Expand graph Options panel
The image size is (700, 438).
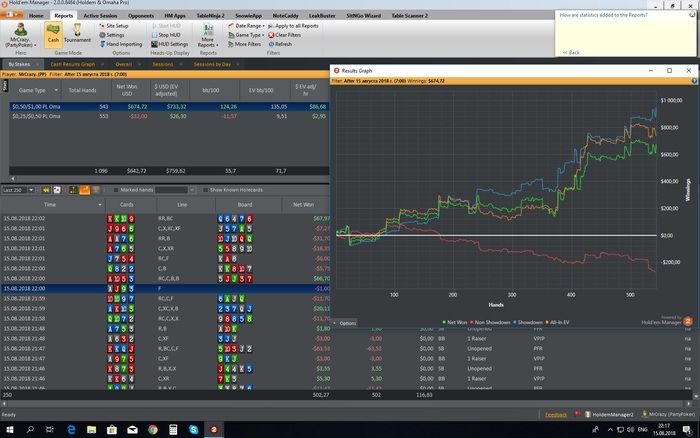[x=344, y=323]
